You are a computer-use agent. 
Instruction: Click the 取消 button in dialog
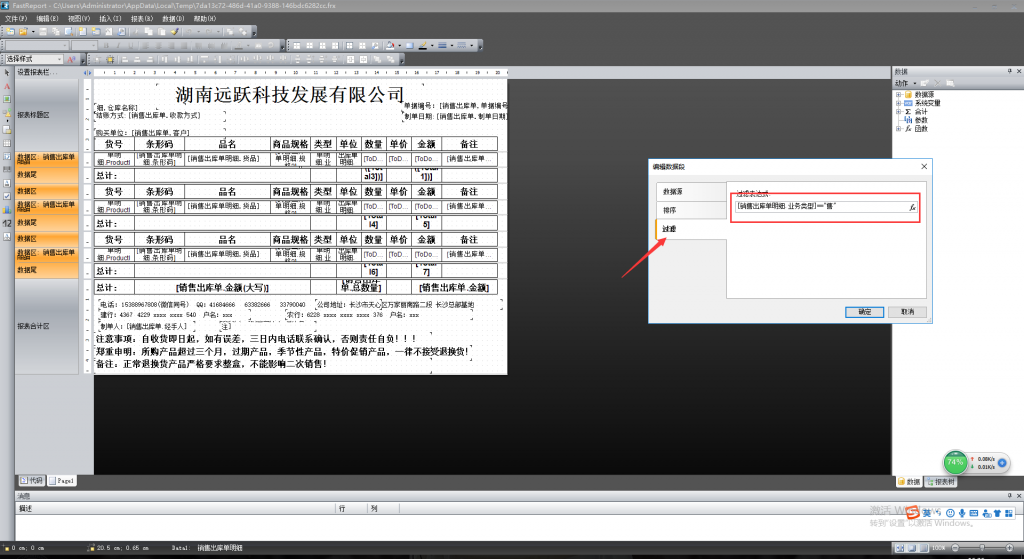pos(907,312)
